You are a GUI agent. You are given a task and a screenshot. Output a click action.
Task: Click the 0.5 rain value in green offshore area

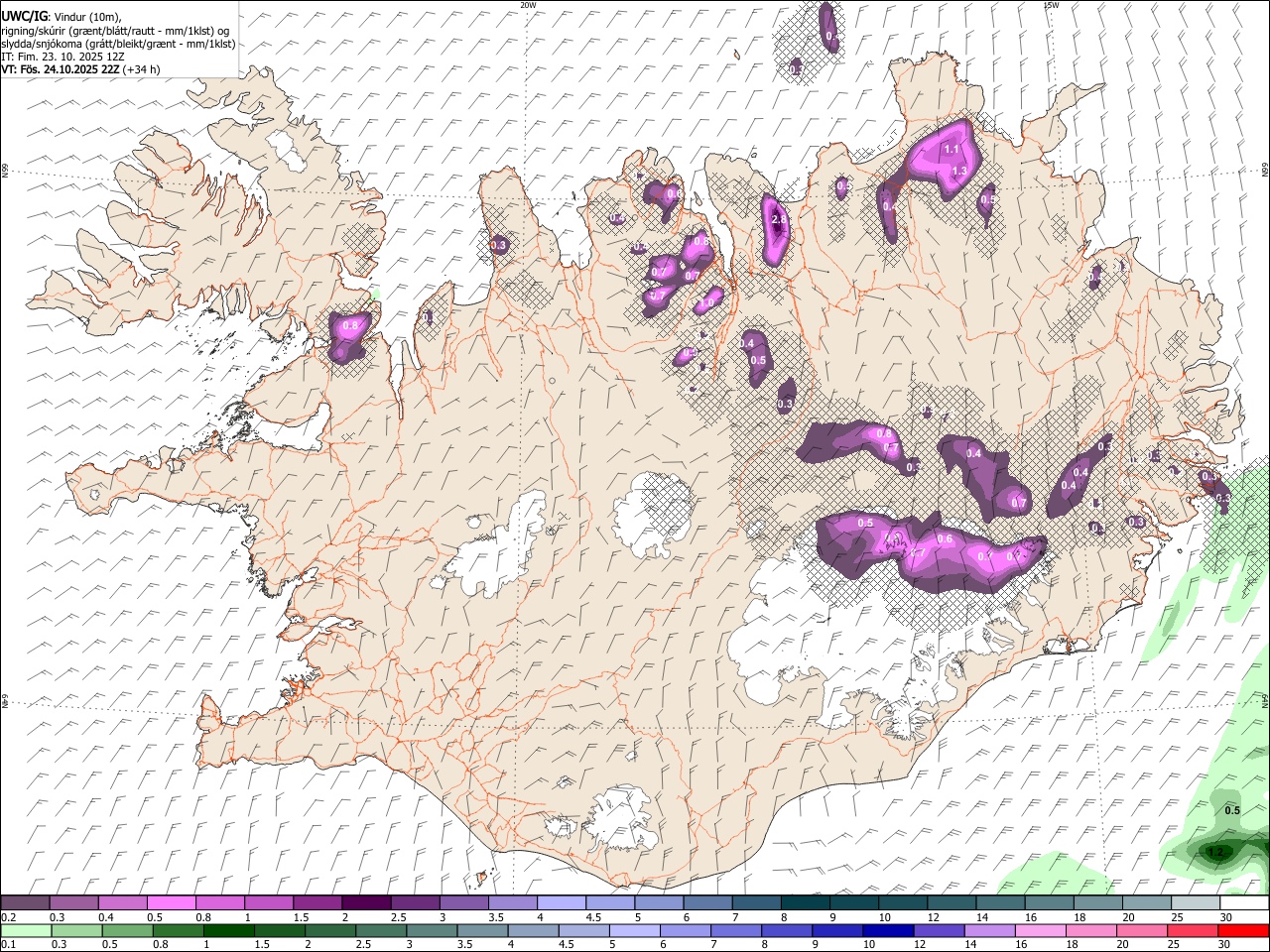tap(1232, 811)
